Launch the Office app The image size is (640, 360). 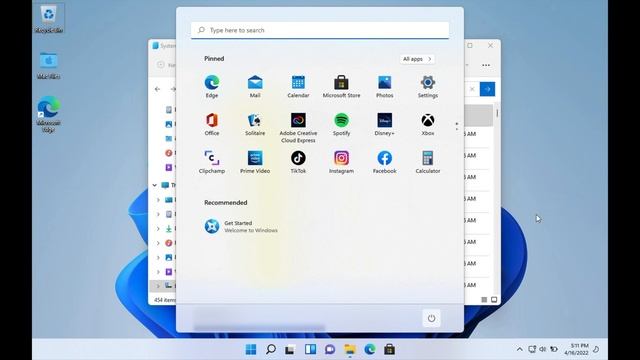(211, 124)
